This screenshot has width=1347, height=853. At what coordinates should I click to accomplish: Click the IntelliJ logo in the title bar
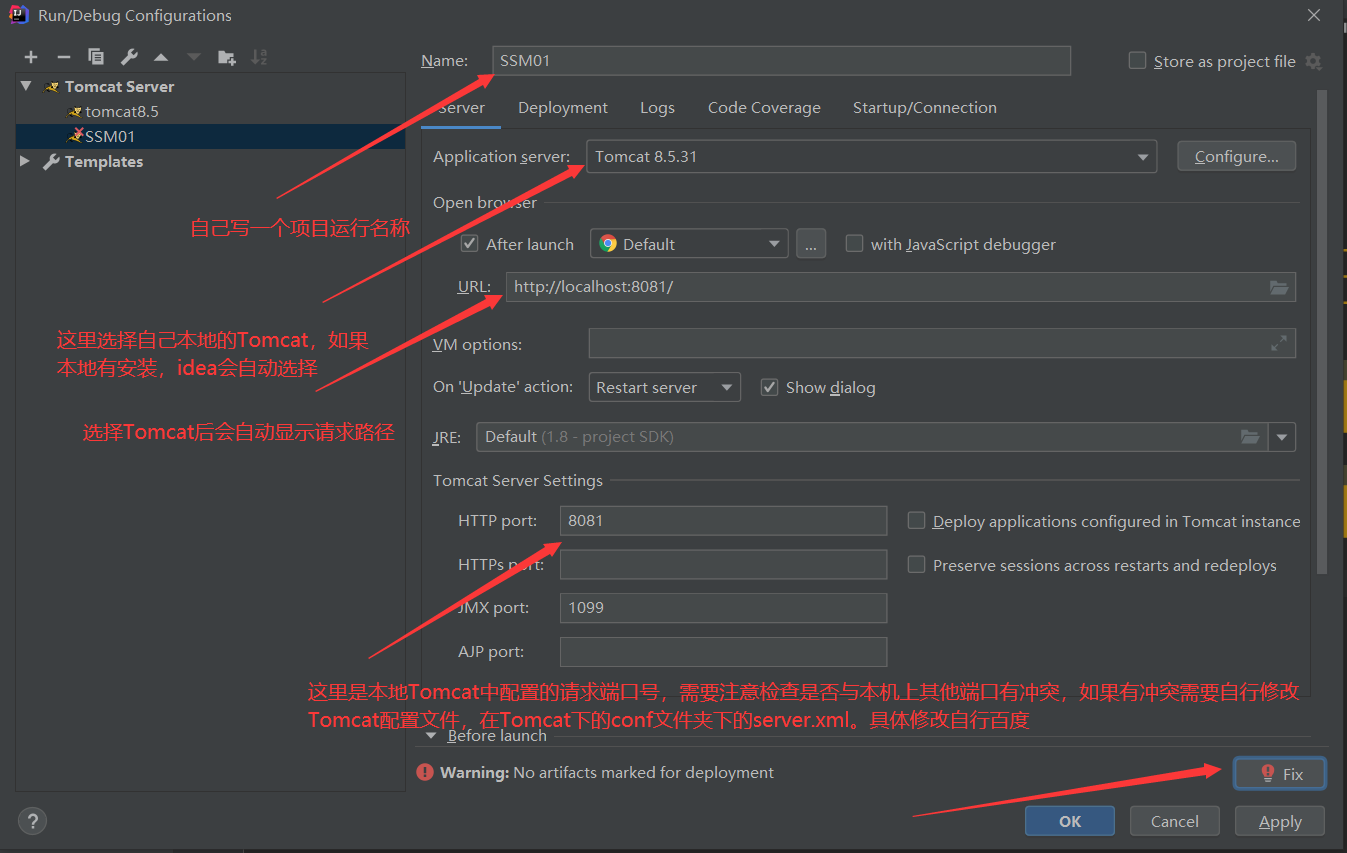tap(18, 15)
